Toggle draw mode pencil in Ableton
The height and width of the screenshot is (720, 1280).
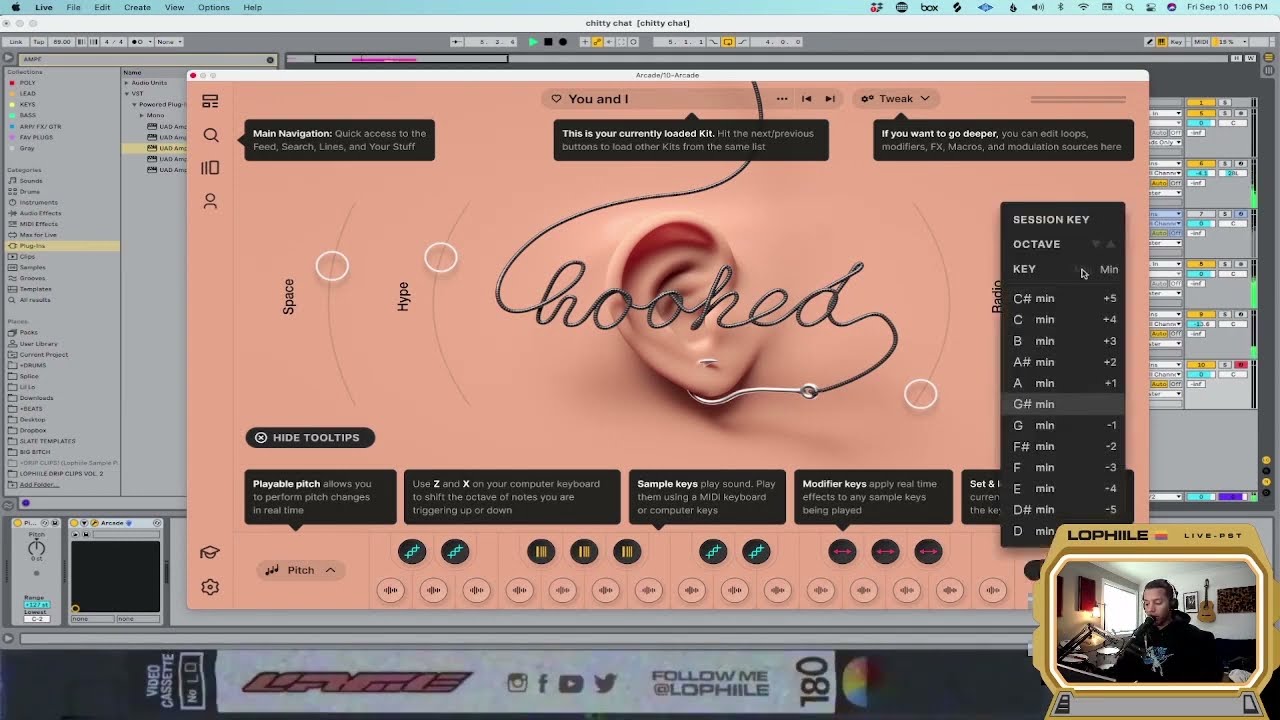[1150, 42]
